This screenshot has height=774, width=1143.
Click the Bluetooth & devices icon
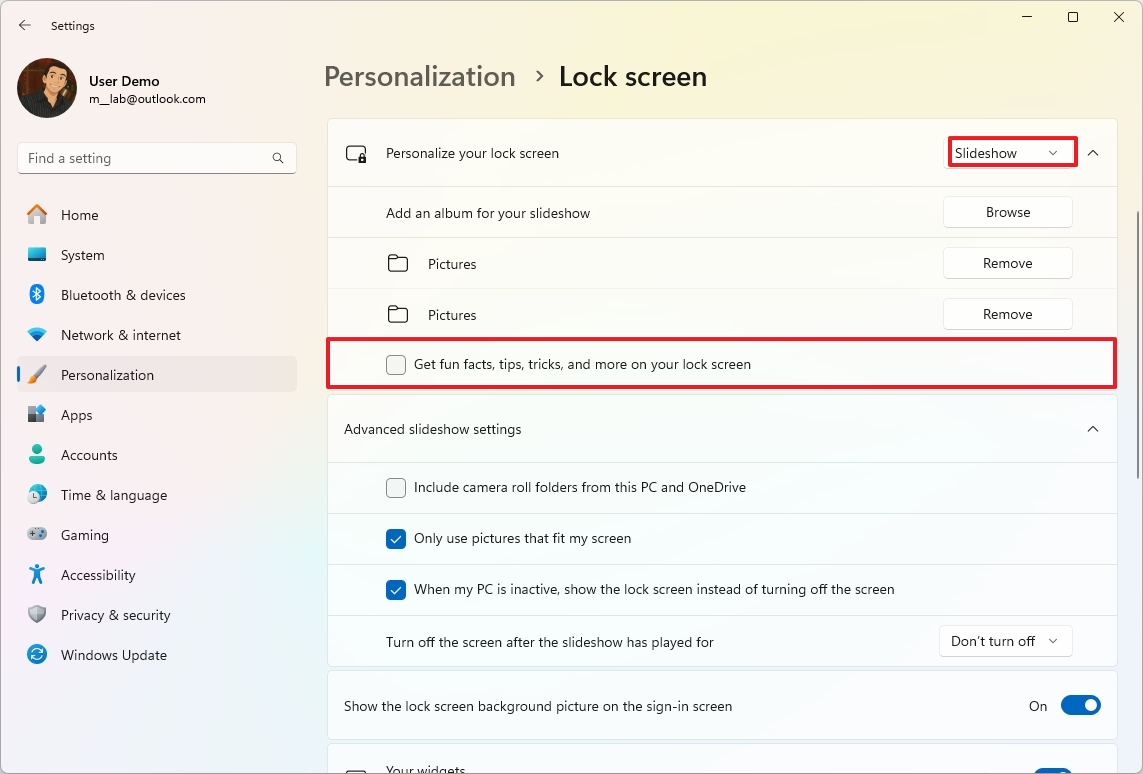(37, 295)
